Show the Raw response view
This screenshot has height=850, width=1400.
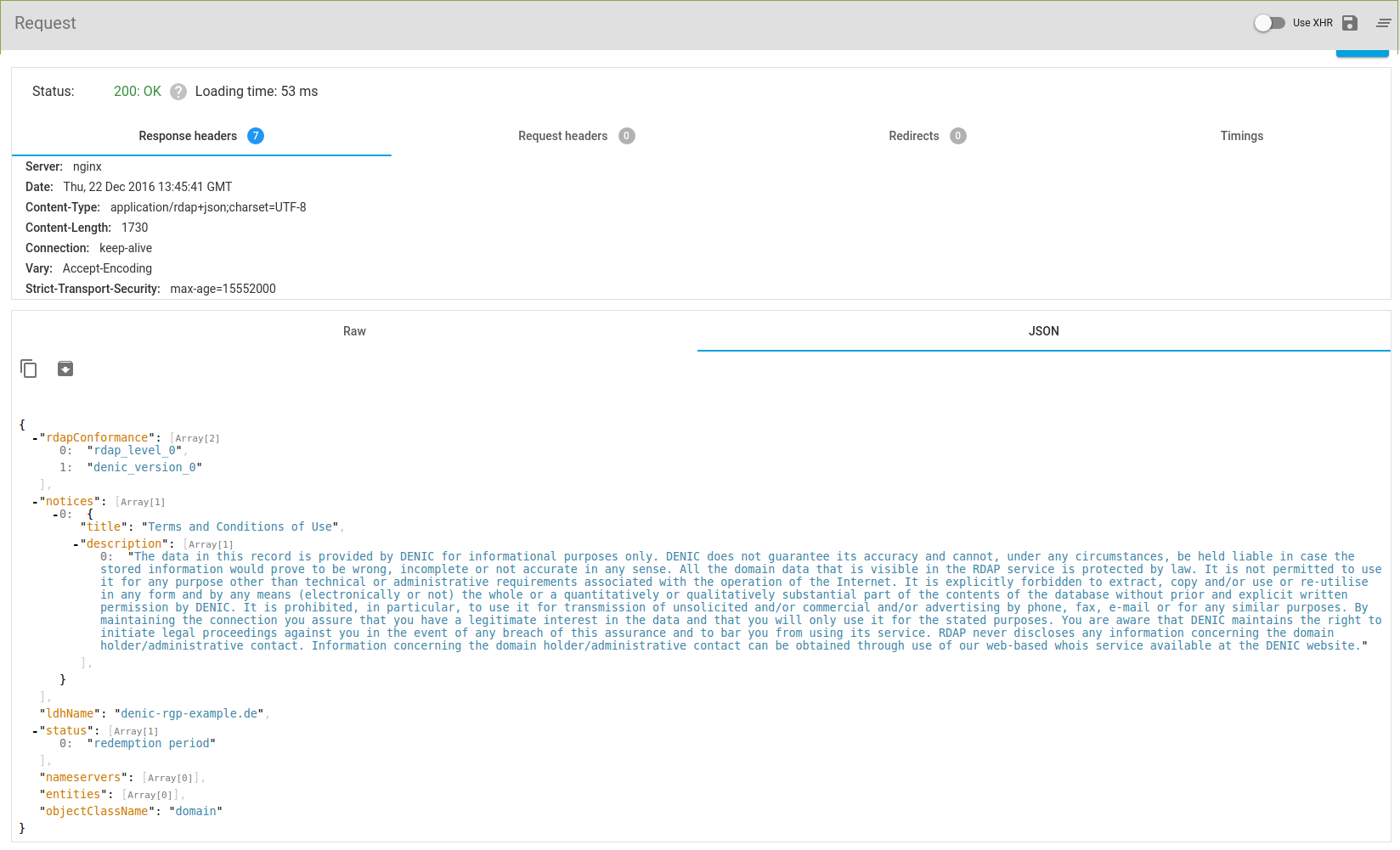click(354, 331)
